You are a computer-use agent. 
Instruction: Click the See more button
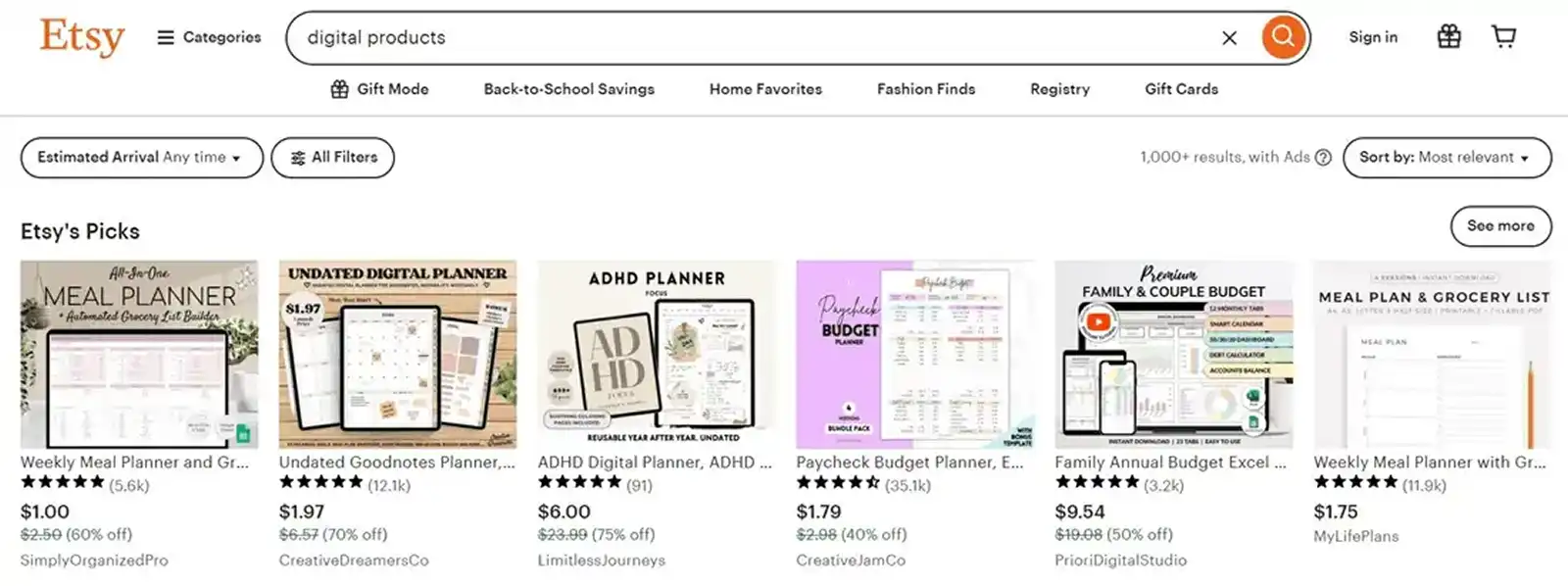(x=1500, y=226)
